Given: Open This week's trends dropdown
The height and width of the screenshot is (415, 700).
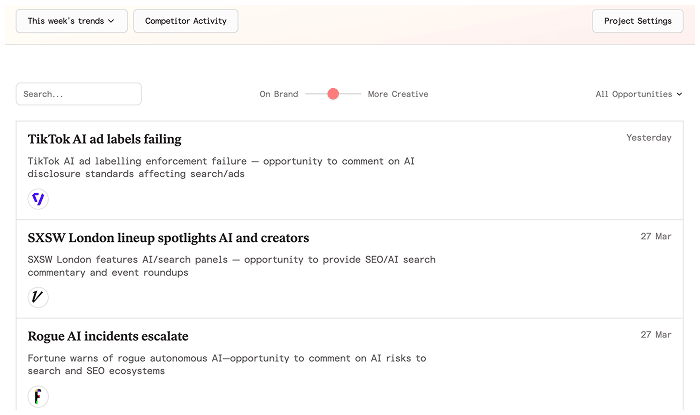Looking at the screenshot, I should [71, 21].
